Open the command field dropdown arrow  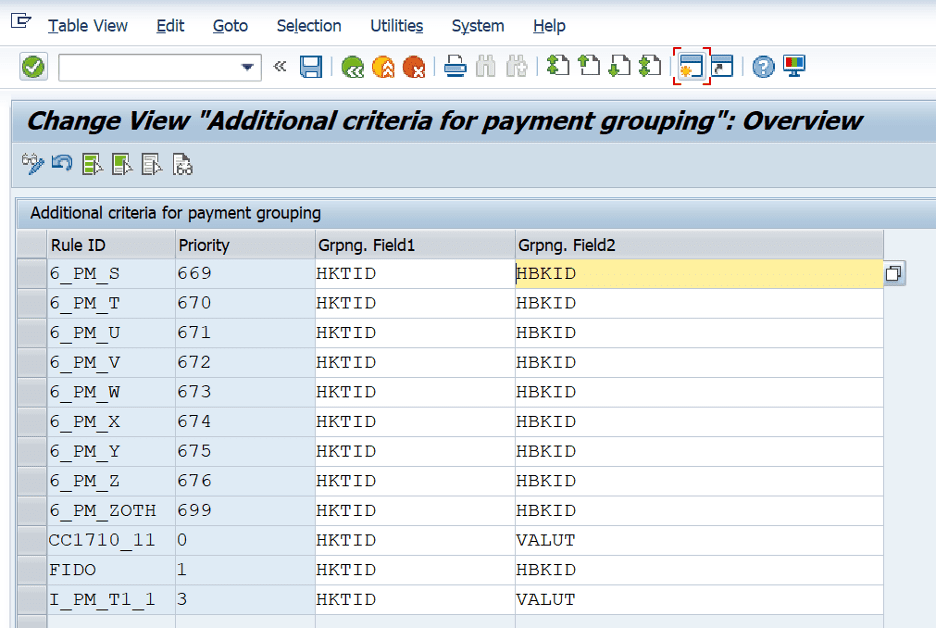pos(248,67)
